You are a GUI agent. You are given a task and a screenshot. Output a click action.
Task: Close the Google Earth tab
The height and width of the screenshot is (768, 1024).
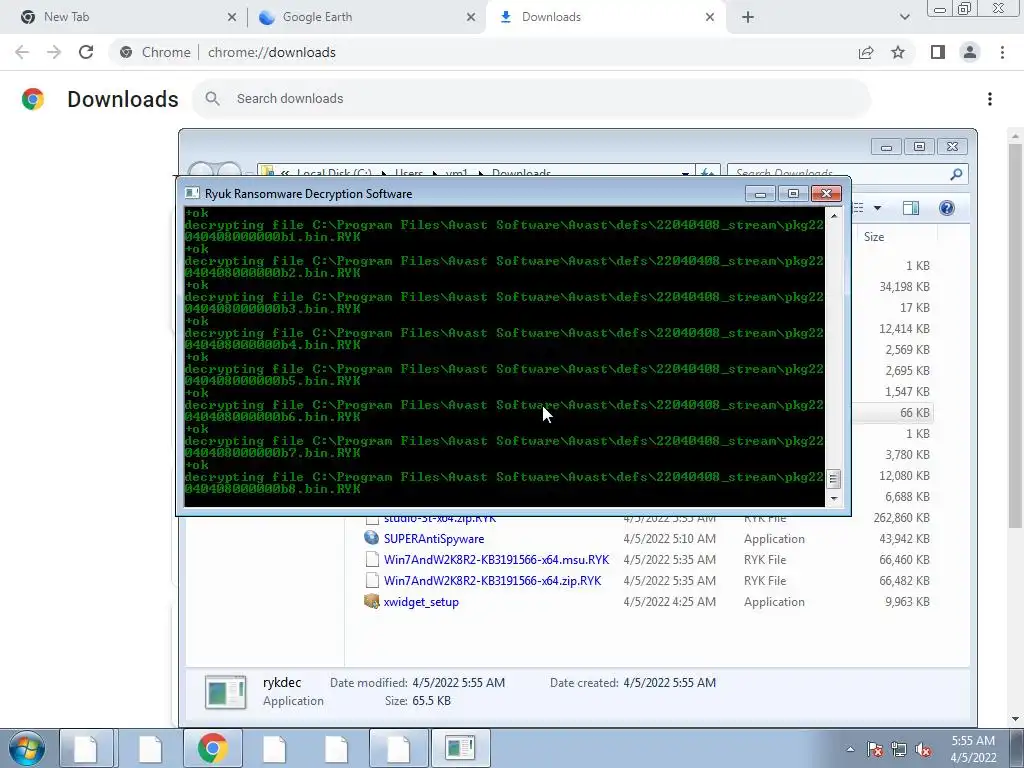pos(471,17)
